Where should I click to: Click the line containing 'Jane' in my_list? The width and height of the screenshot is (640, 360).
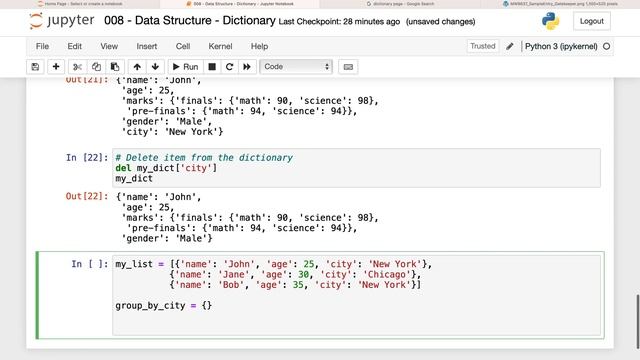(x=295, y=275)
